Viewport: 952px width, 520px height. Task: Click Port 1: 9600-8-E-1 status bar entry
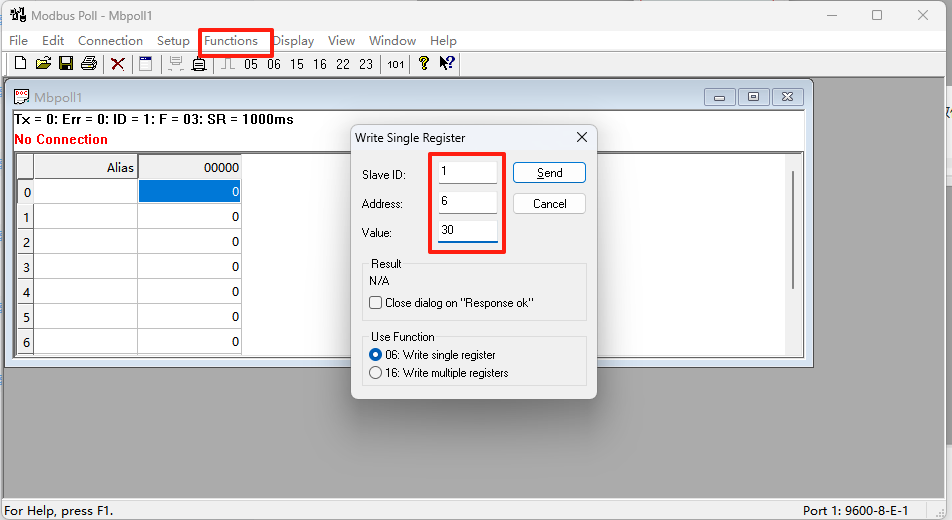(x=855, y=510)
